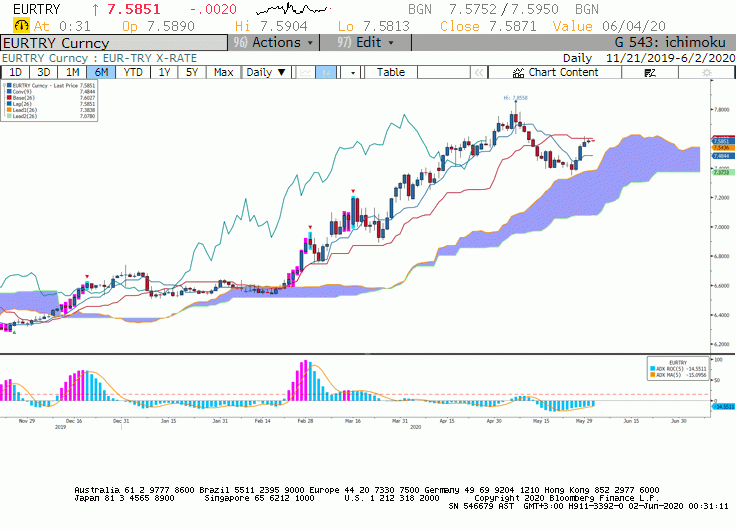The width and height of the screenshot is (736, 529).
Task: Click the EURTRY Curncy security input field
Action: 114,43
